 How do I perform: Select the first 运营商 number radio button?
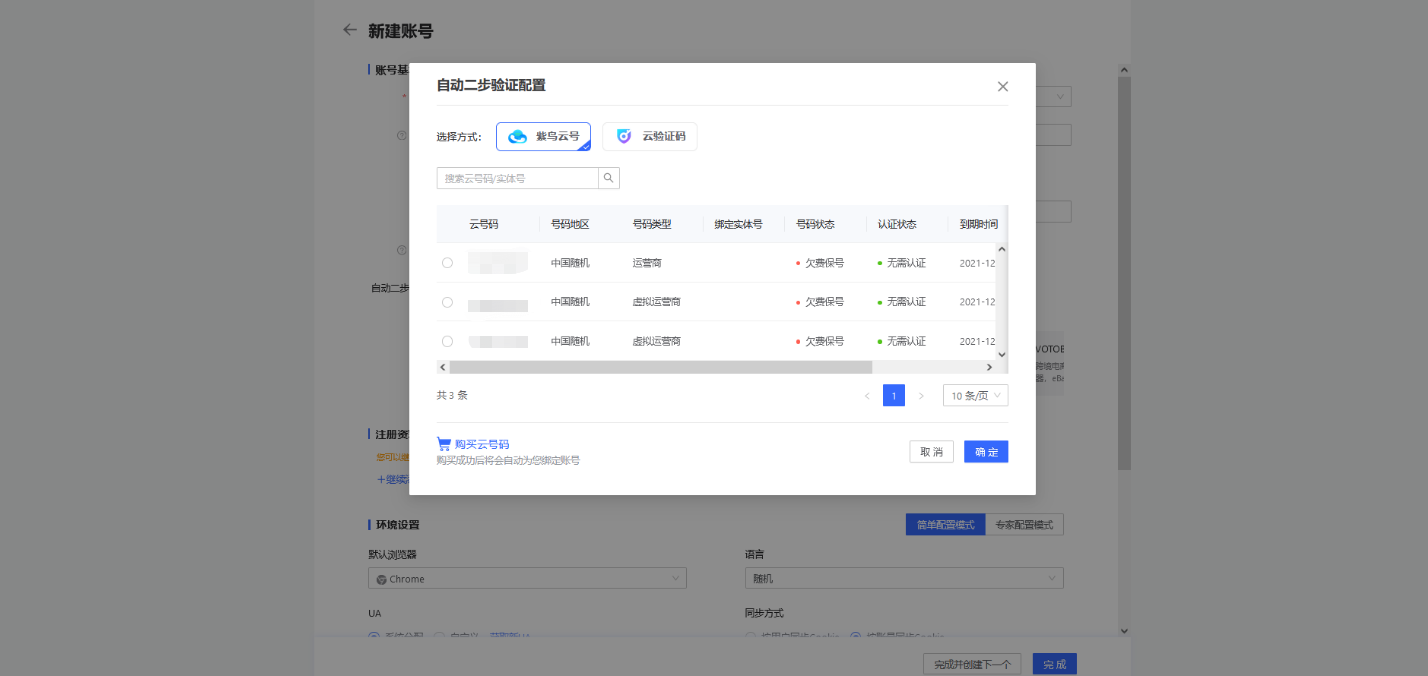pos(447,262)
